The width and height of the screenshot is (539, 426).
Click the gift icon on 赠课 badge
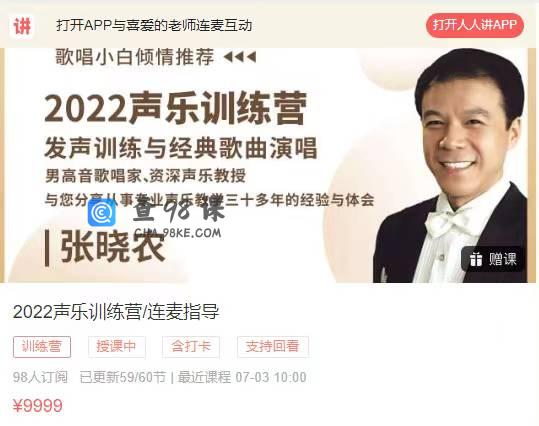click(x=476, y=259)
